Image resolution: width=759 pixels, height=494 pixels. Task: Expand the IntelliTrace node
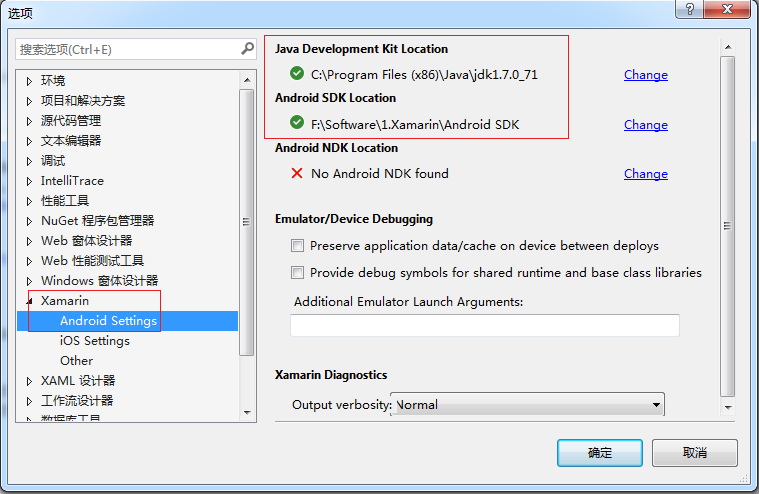(29, 181)
